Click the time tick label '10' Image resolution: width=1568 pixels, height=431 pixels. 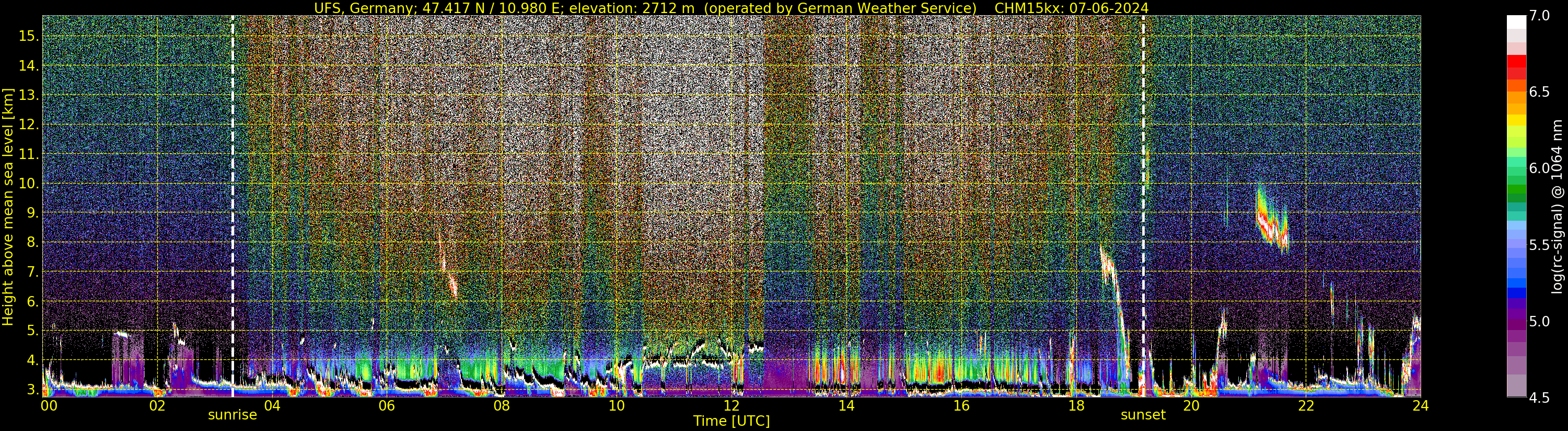click(617, 405)
